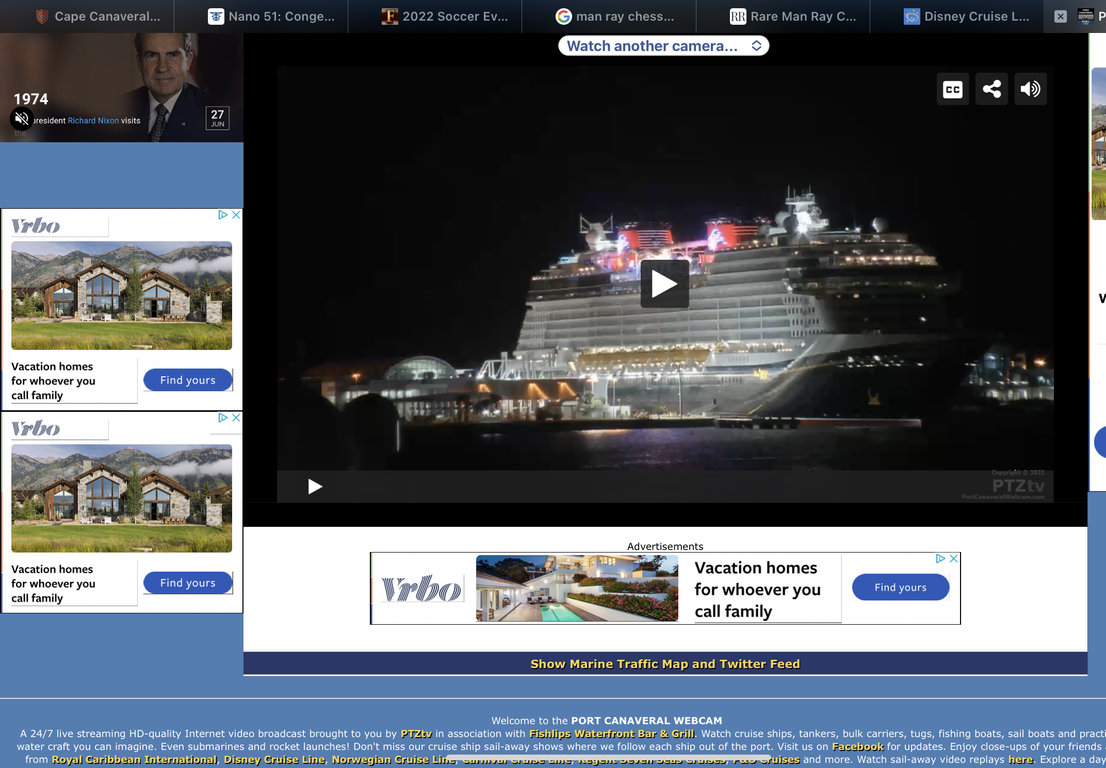Open the share icon on the video
The height and width of the screenshot is (768, 1106).
991,89
